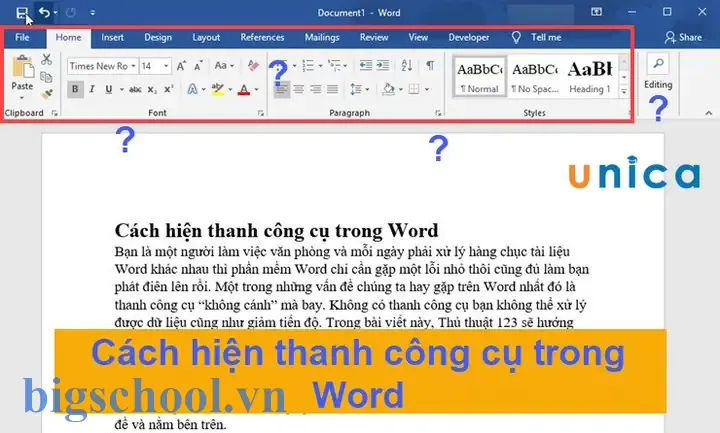The height and width of the screenshot is (433, 720).
Task: Switch to the Review tab
Action: (374, 38)
